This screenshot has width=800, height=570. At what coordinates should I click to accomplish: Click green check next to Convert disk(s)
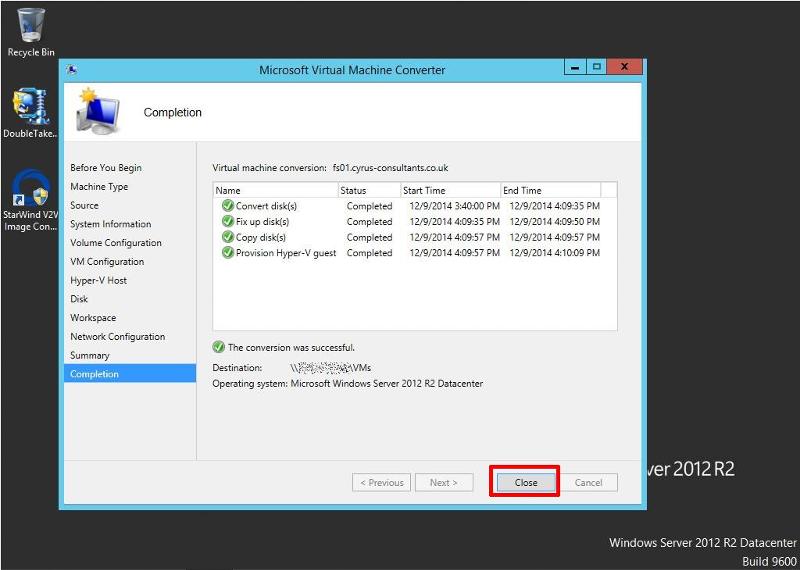(228, 206)
